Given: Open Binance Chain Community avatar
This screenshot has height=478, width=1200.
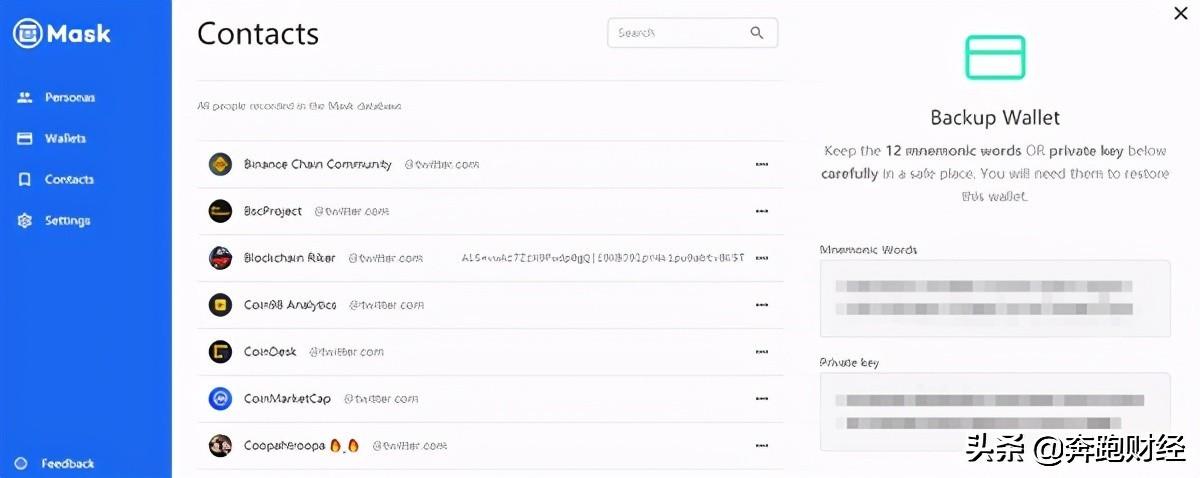Looking at the screenshot, I should coord(220,164).
